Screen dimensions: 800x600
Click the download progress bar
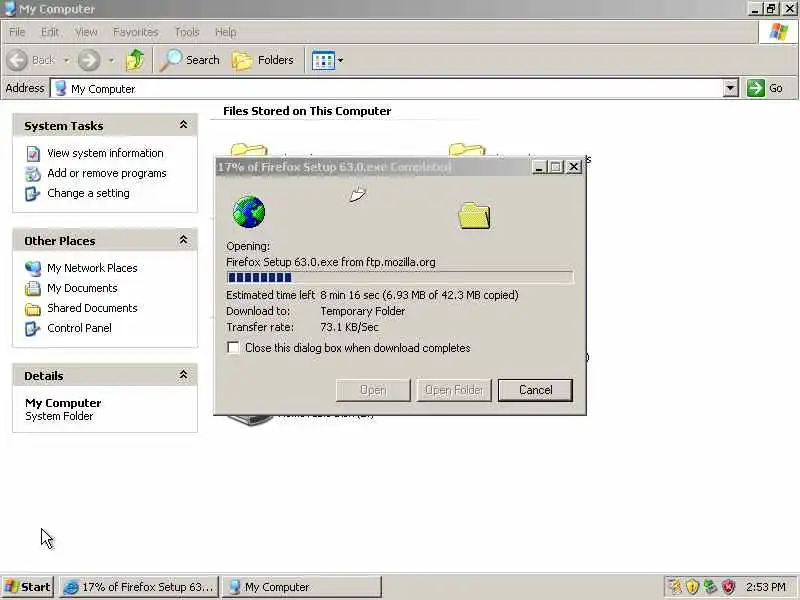[399, 277]
